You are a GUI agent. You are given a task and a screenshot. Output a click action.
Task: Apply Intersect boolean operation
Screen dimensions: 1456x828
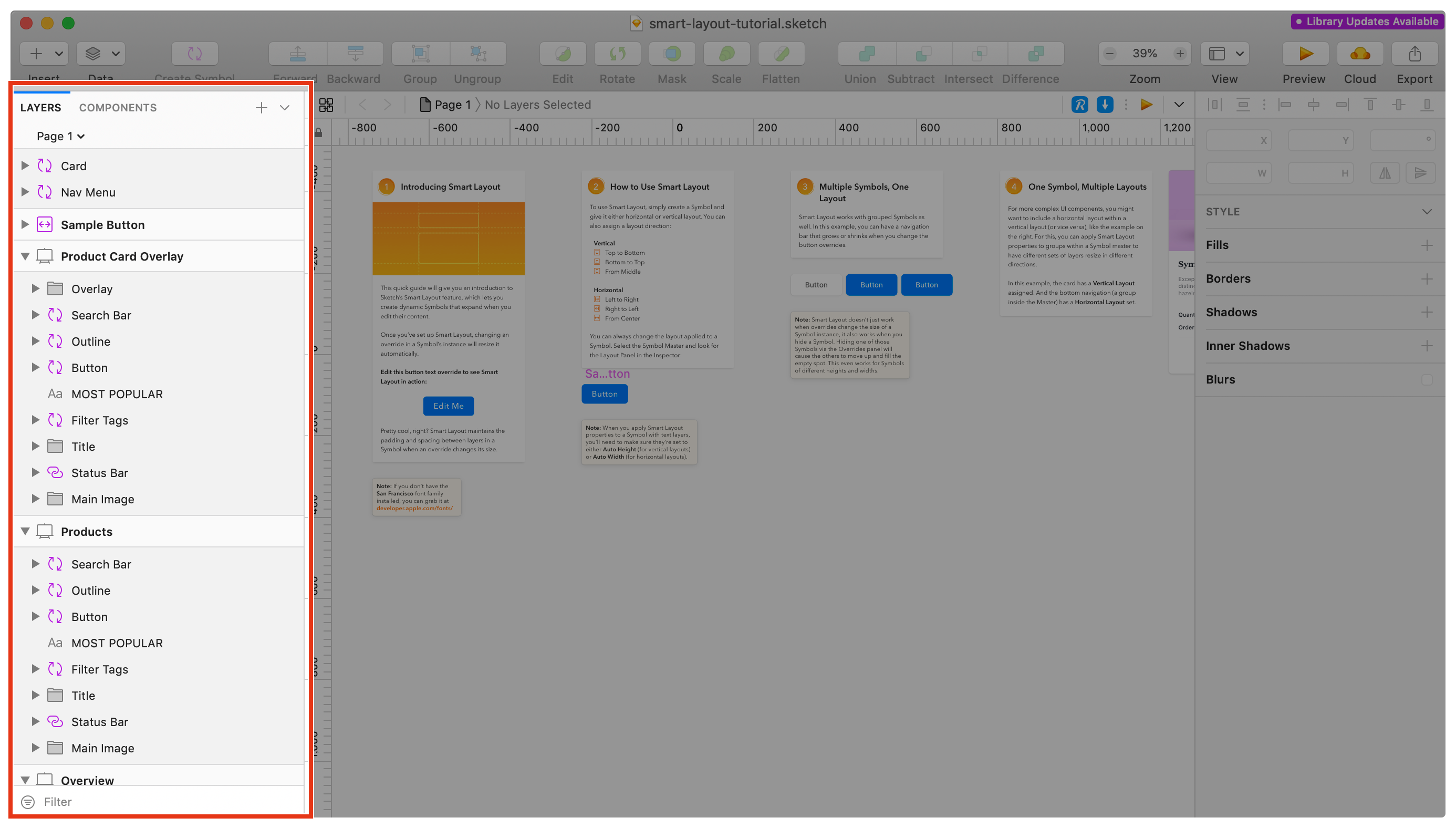point(980,54)
